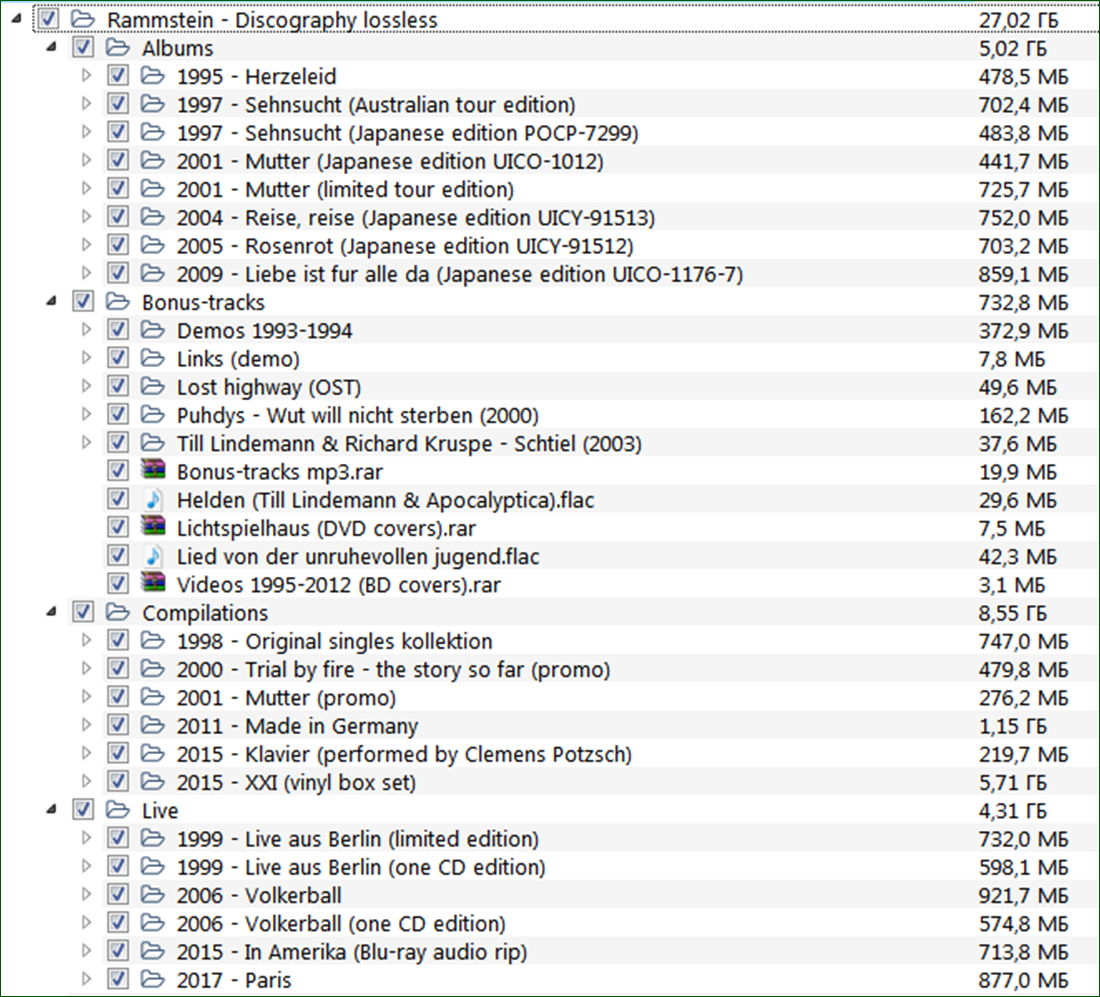Click folder icon of Lost highway (OST)
Screen dimensions: 1100x997
pos(152,387)
